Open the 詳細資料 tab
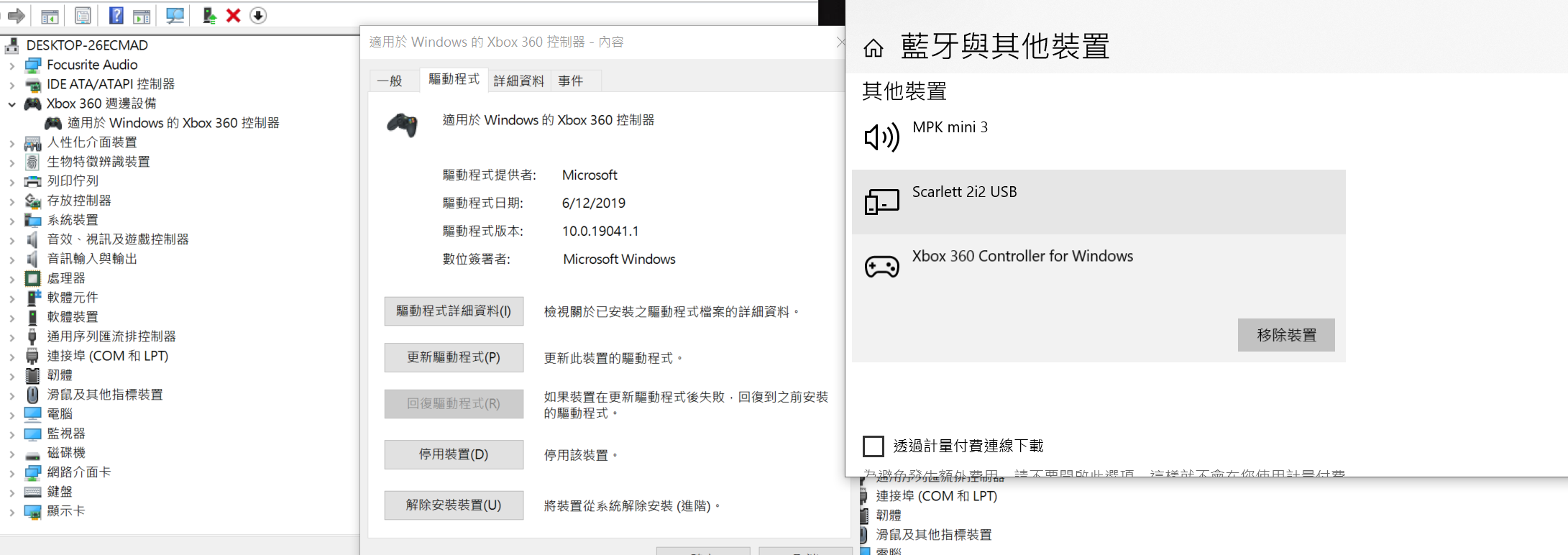This screenshot has height=555, width=1568. tap(519, 81)
